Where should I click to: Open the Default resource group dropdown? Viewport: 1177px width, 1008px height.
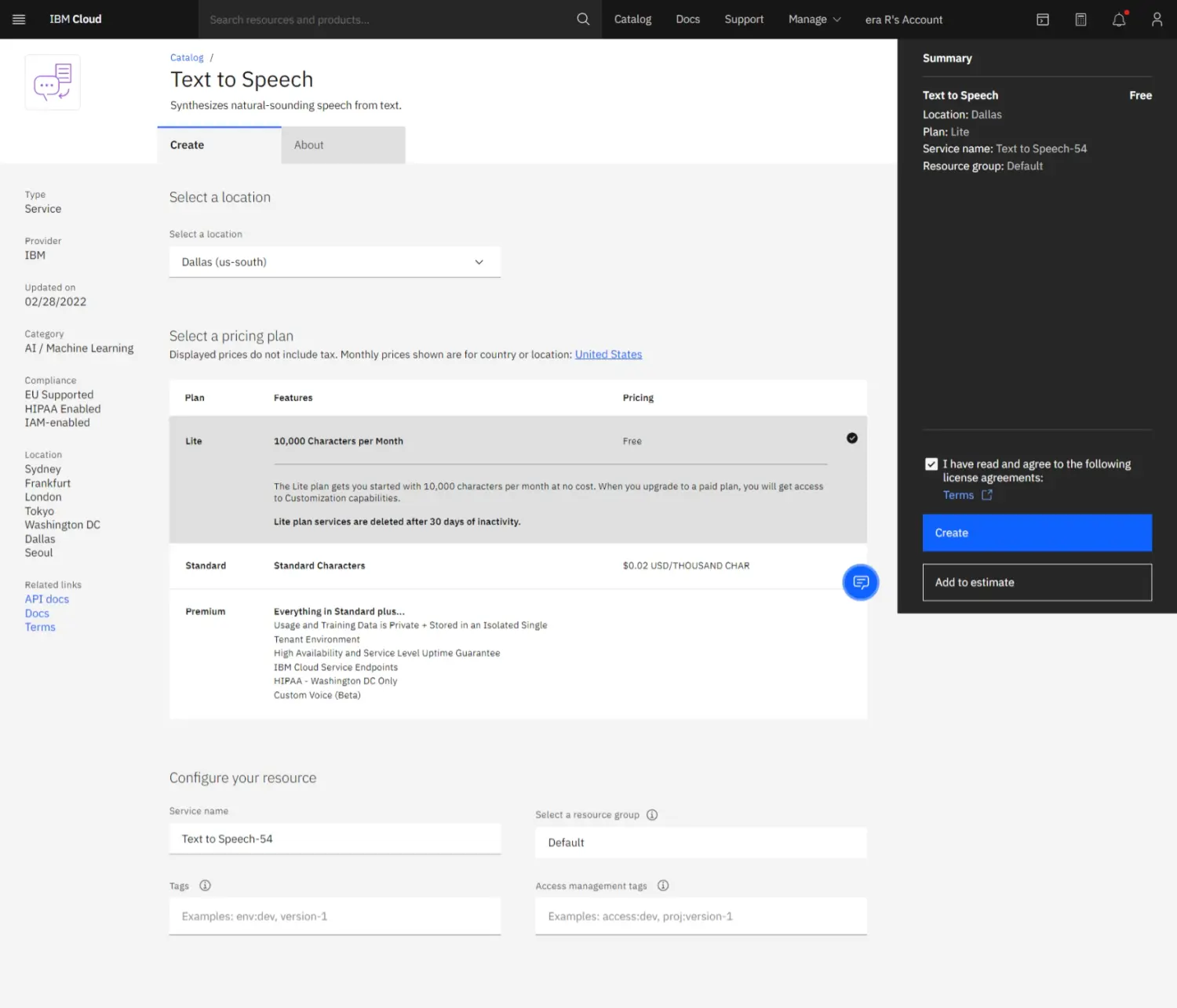[x=700, y=842]
